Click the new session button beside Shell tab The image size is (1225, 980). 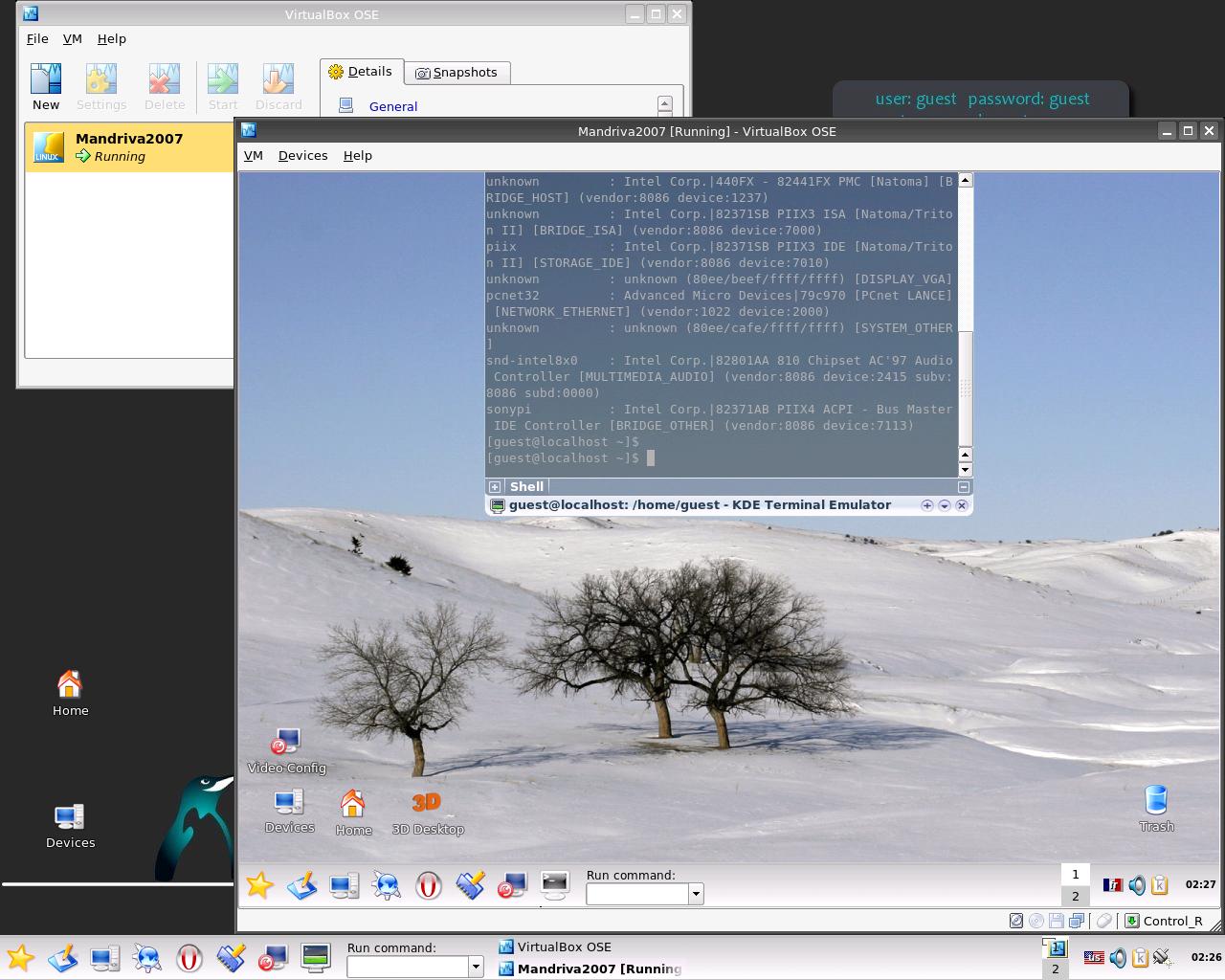[495, 487]
